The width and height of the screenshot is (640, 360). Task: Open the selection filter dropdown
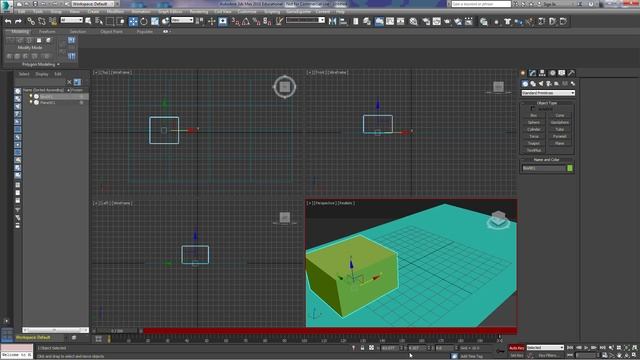[71, 20]
